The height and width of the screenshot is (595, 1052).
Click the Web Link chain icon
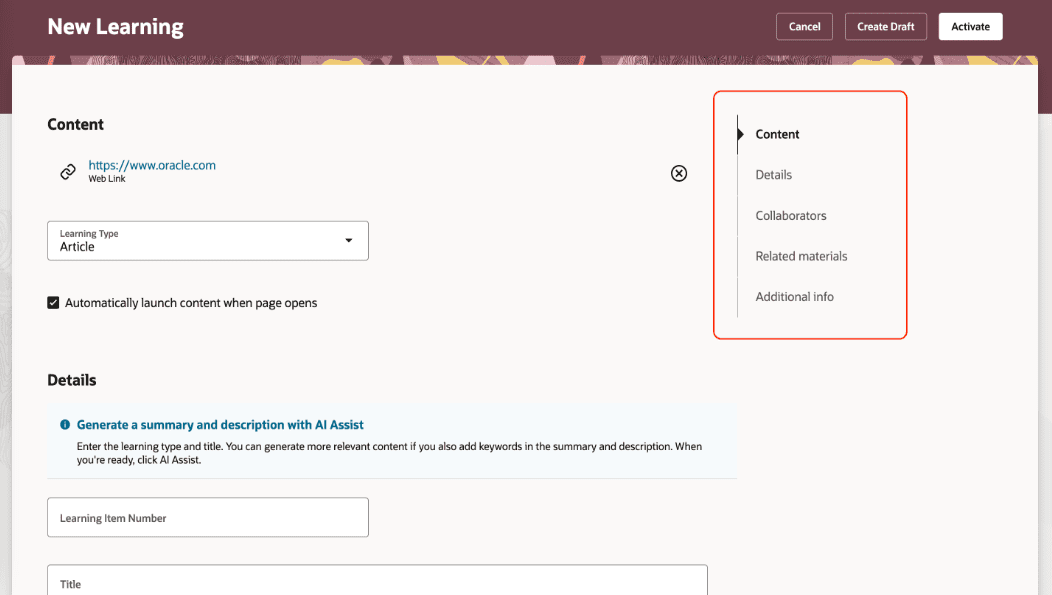coord(67,171)
